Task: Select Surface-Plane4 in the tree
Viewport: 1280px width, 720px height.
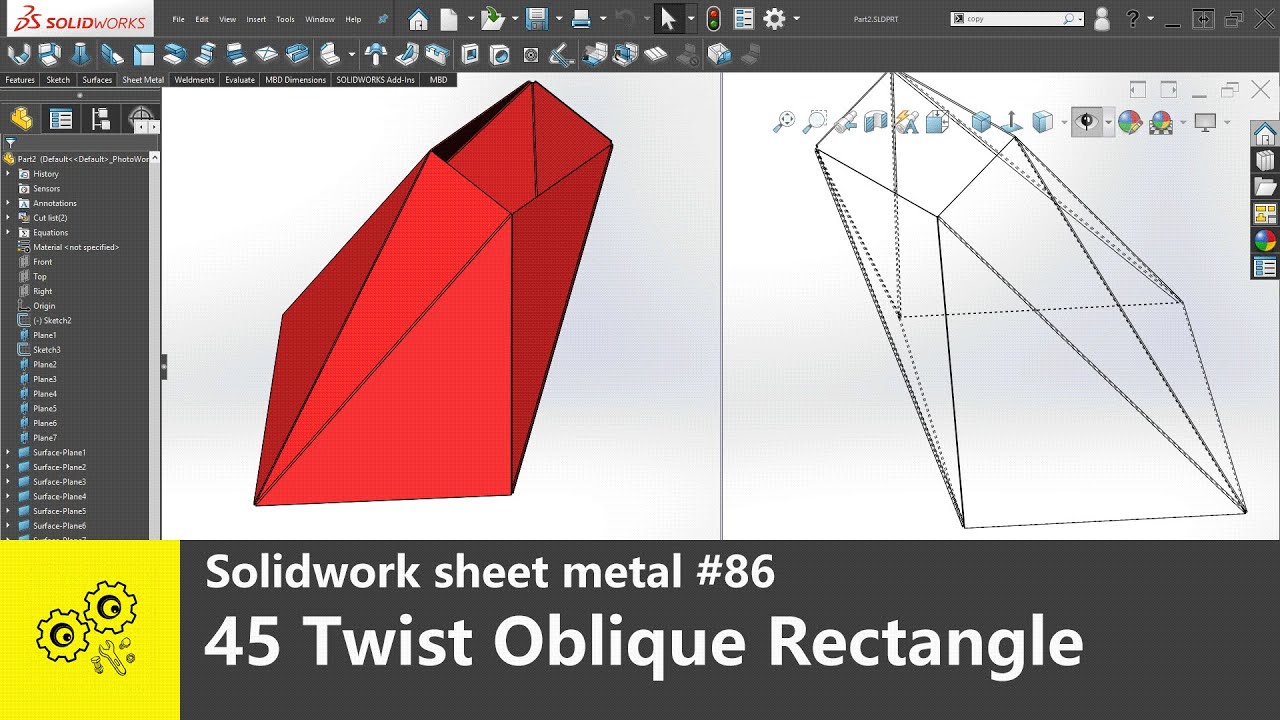Action: pos(59,496)
